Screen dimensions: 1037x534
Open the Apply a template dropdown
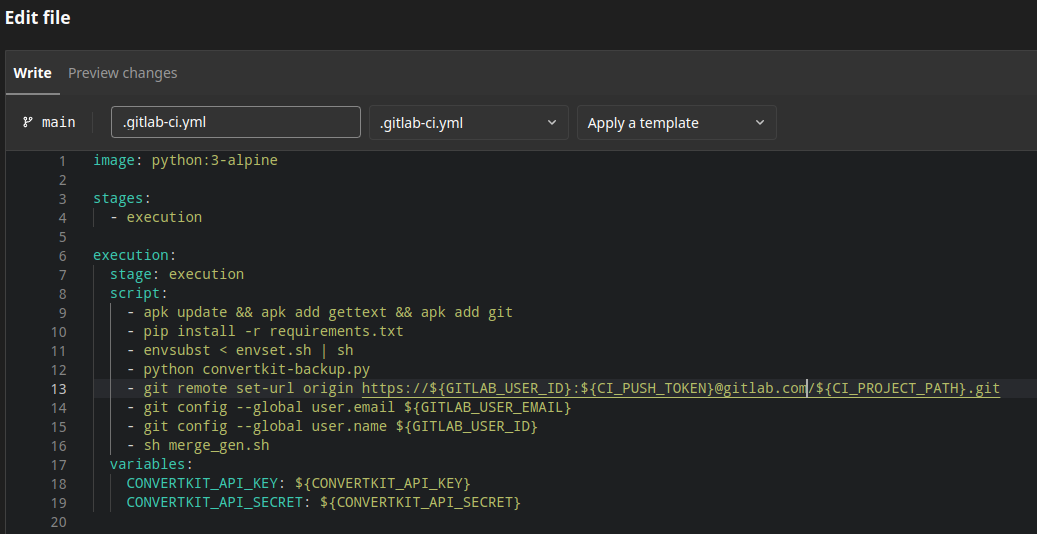point(677,122)
